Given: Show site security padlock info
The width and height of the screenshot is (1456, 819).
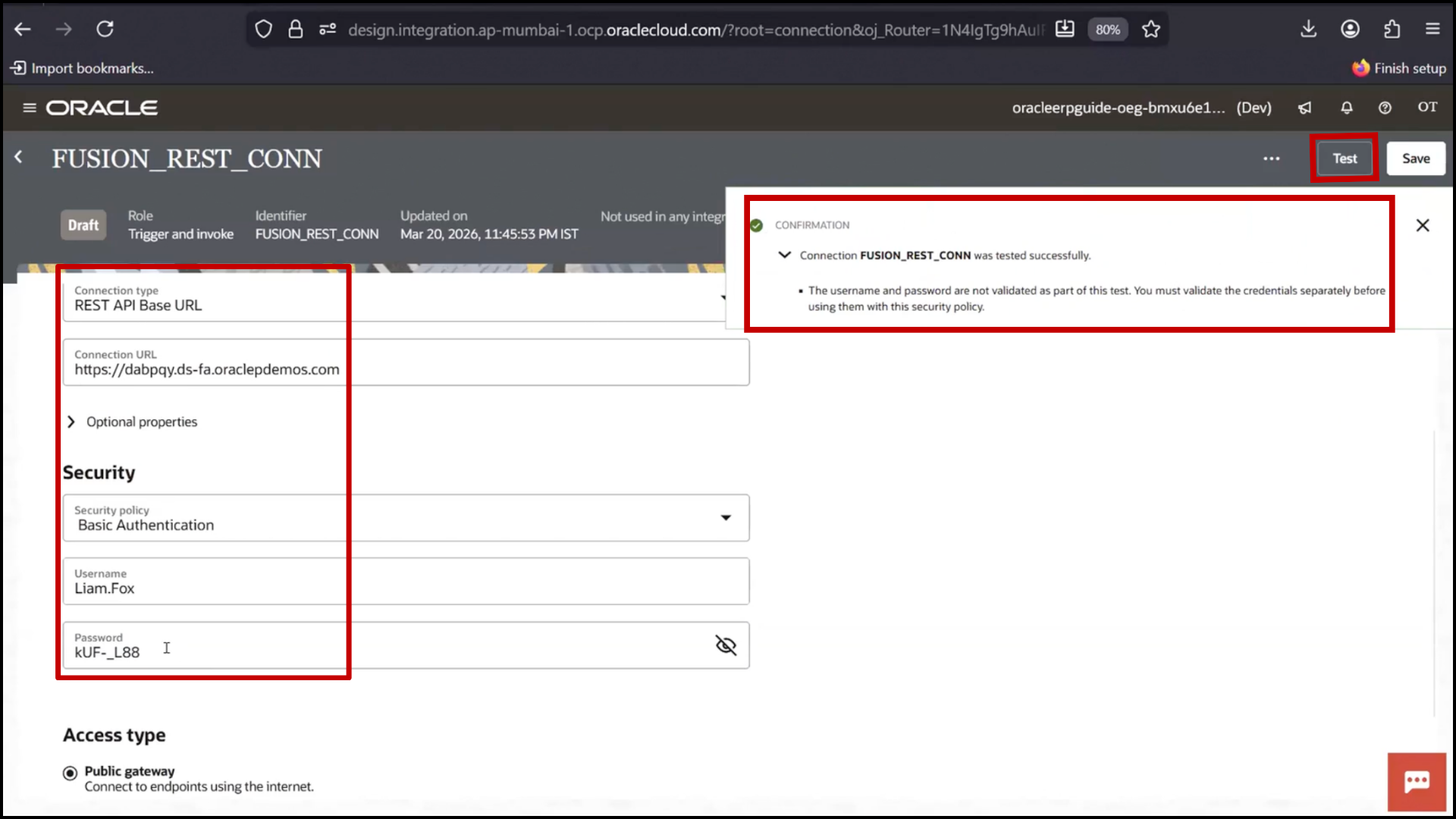Looking at the screenshot, I should pos(296,30).
